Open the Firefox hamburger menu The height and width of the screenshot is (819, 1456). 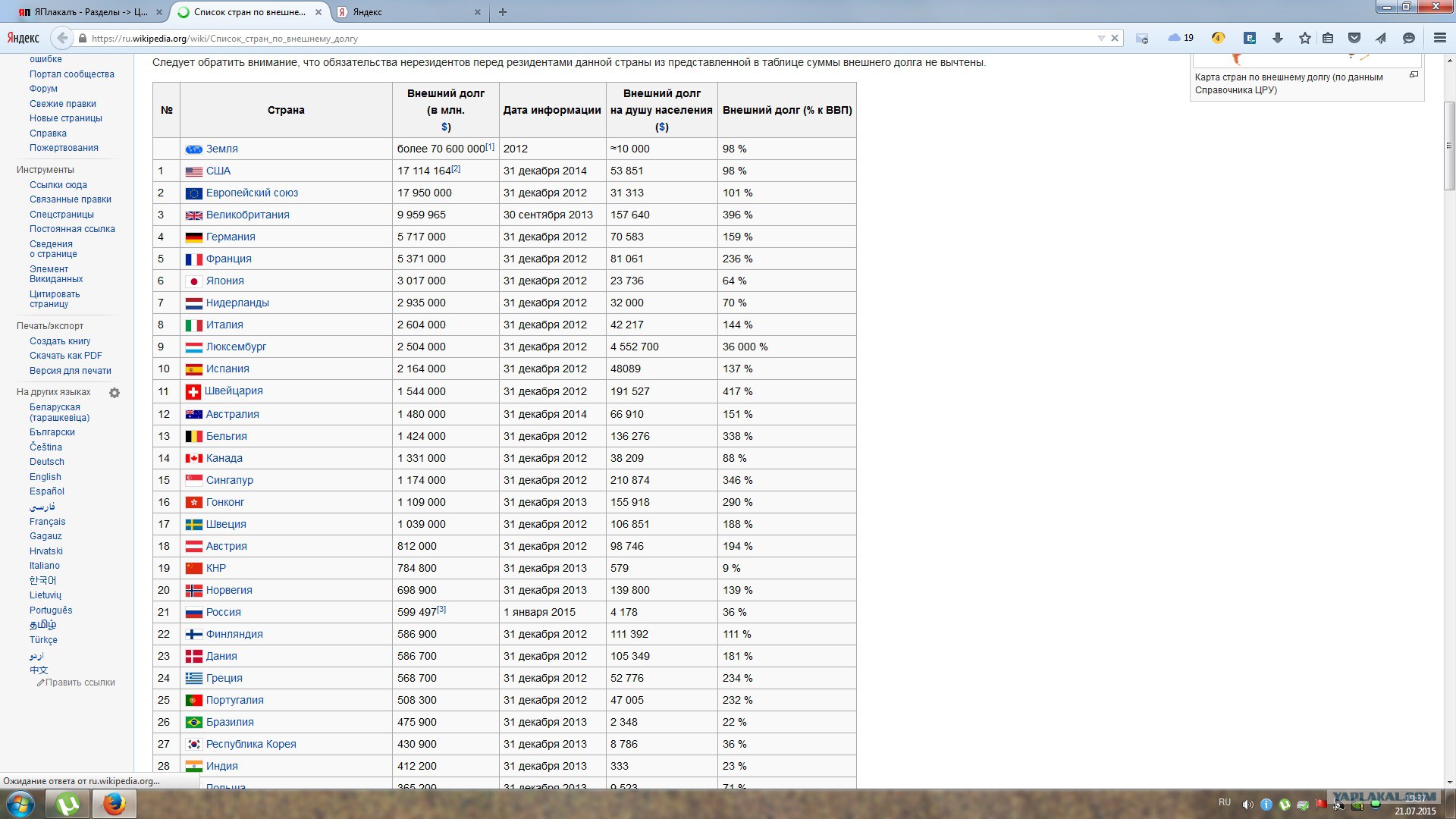(x=1439, y=38)
